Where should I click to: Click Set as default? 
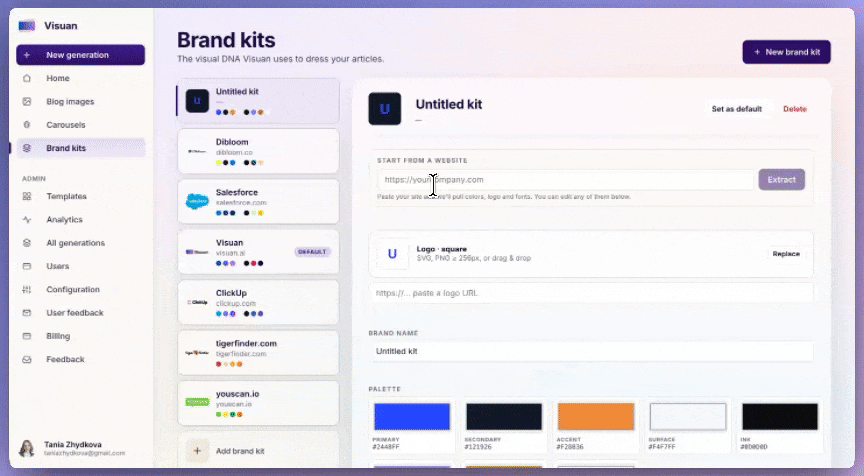737,109
